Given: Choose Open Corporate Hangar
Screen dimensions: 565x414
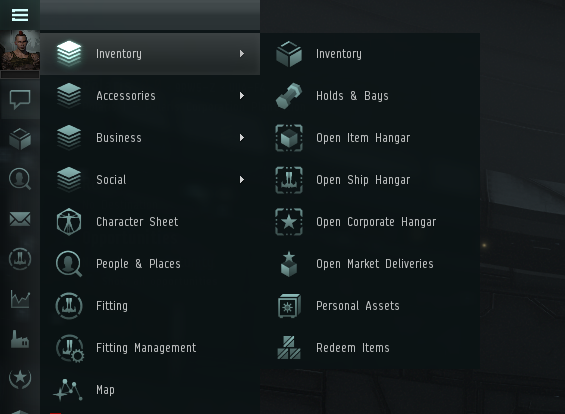Looking at the screenshot, I should 370,222.
